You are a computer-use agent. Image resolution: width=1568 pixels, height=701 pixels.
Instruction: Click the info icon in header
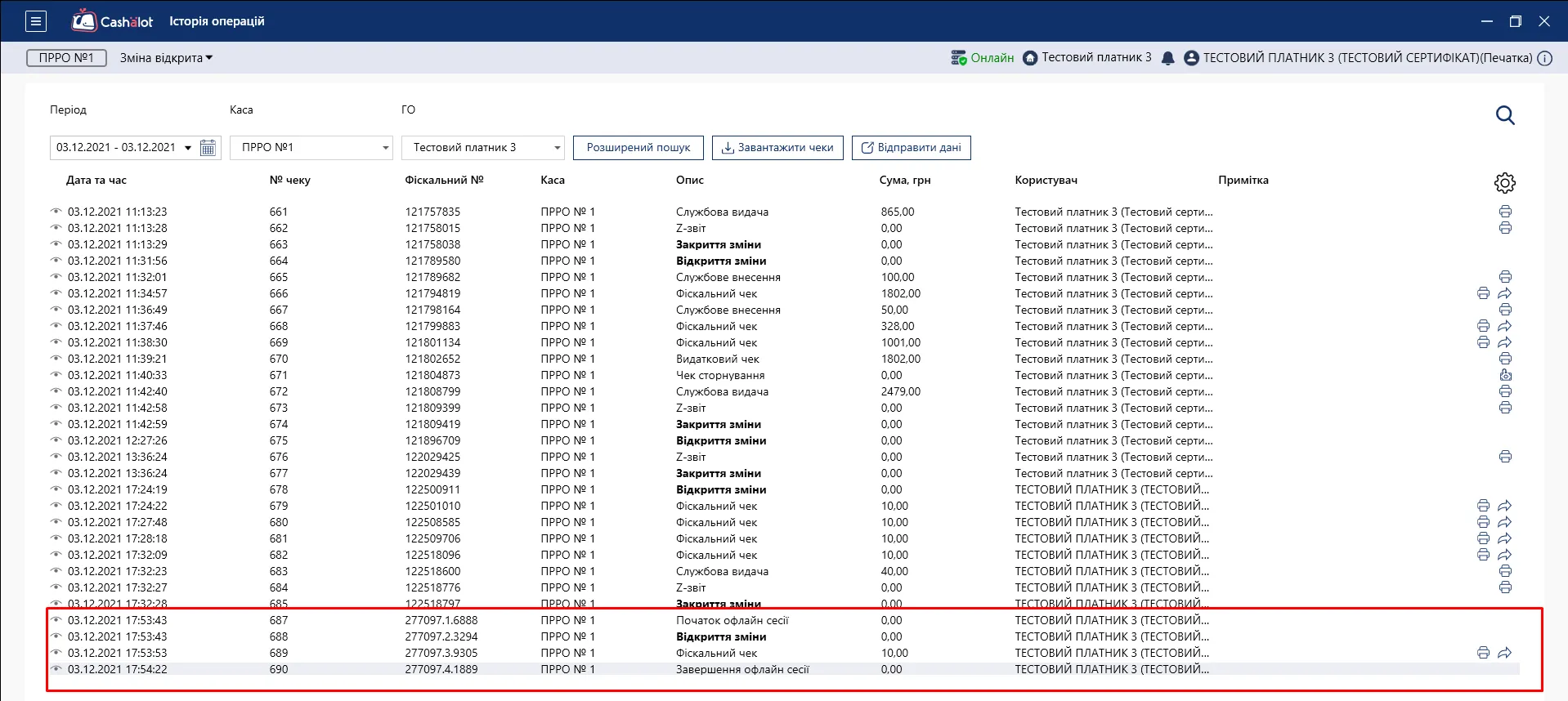pos(1544,58)
